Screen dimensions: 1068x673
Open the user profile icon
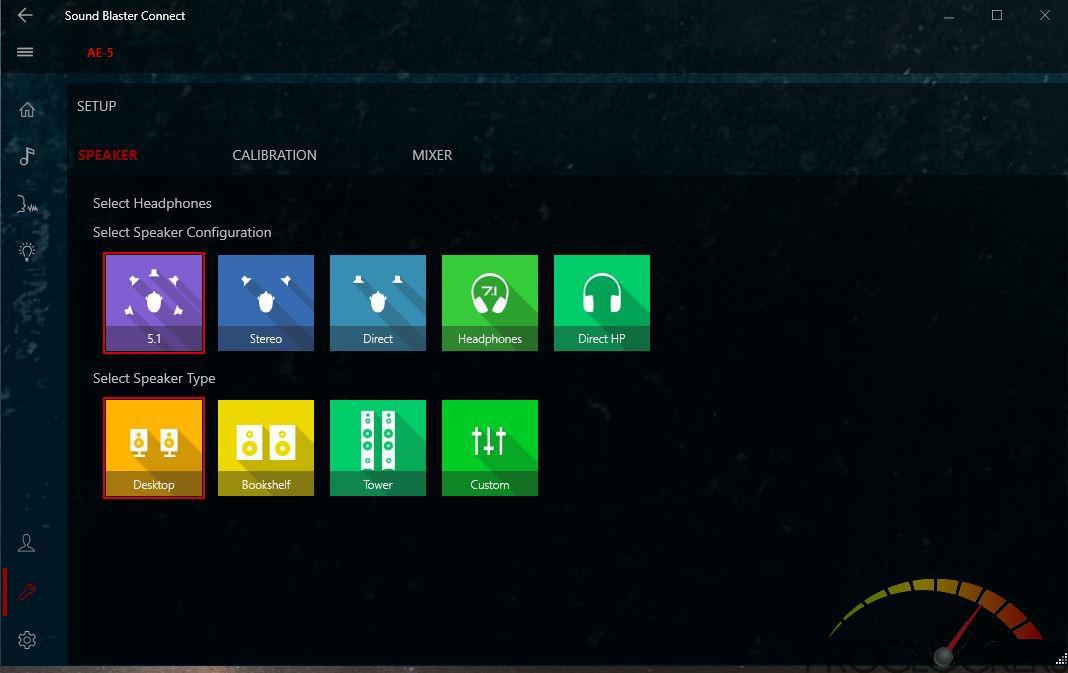tap(27, 543)
